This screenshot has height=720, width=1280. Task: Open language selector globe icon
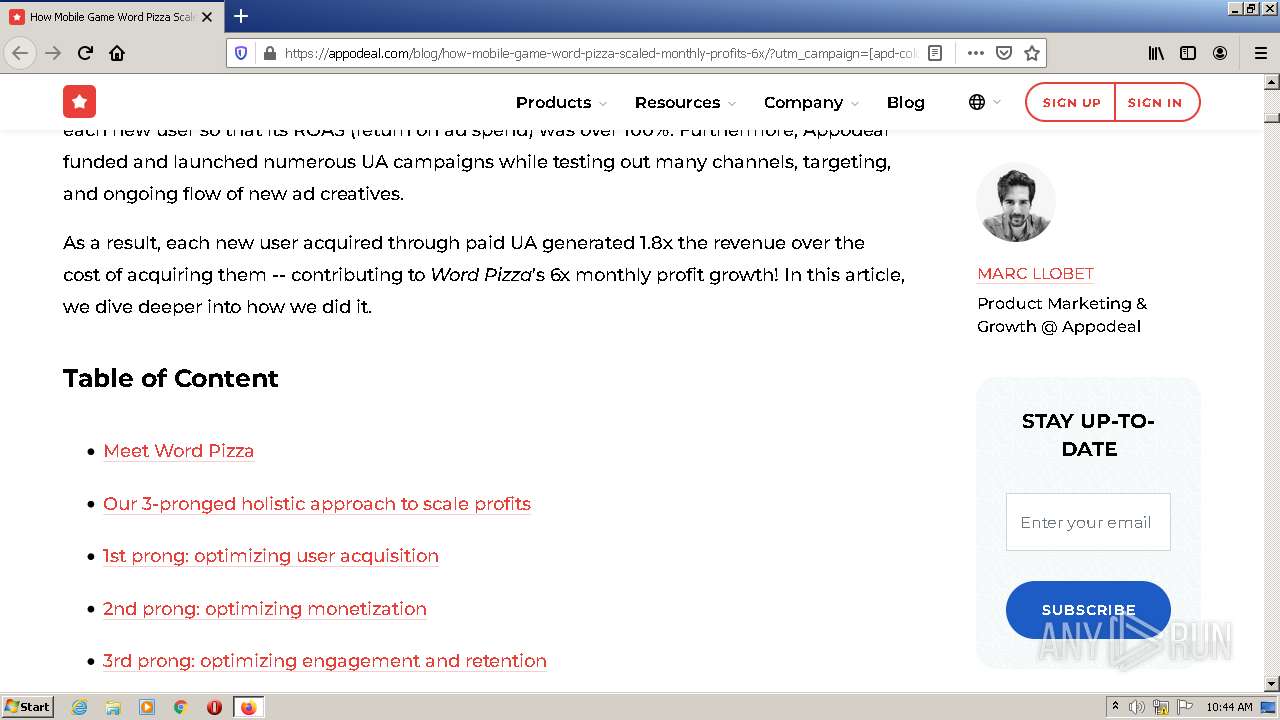tap(977, 102)
